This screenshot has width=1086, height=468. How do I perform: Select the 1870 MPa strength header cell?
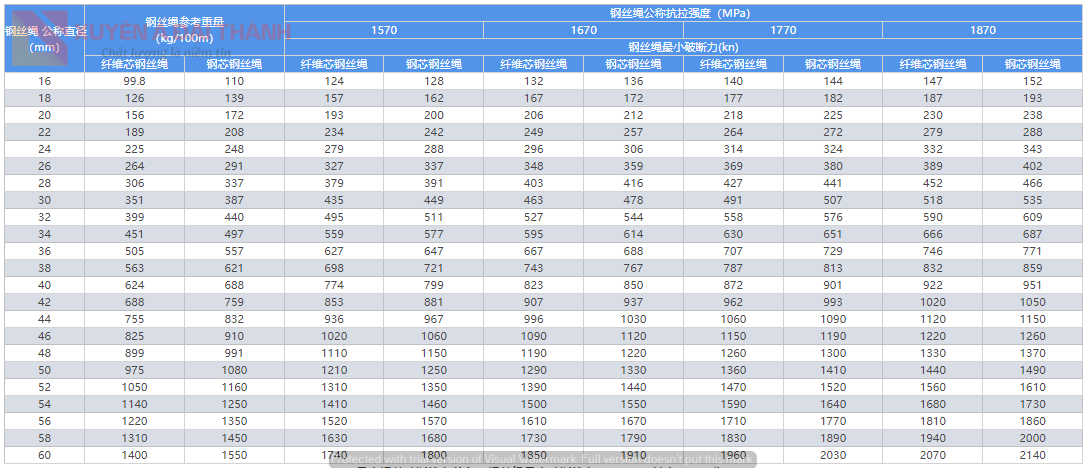click(983, 30)
